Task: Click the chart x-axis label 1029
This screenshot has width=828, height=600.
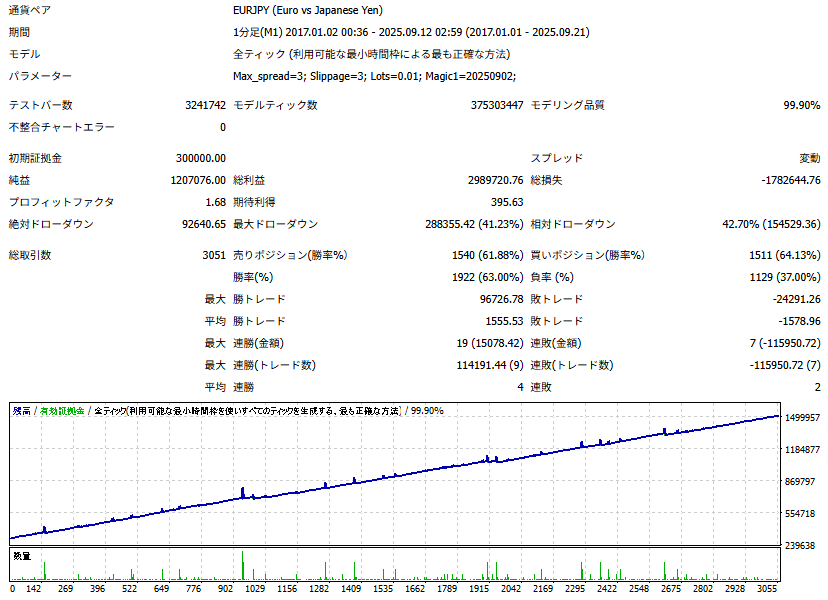Action: 255,588
